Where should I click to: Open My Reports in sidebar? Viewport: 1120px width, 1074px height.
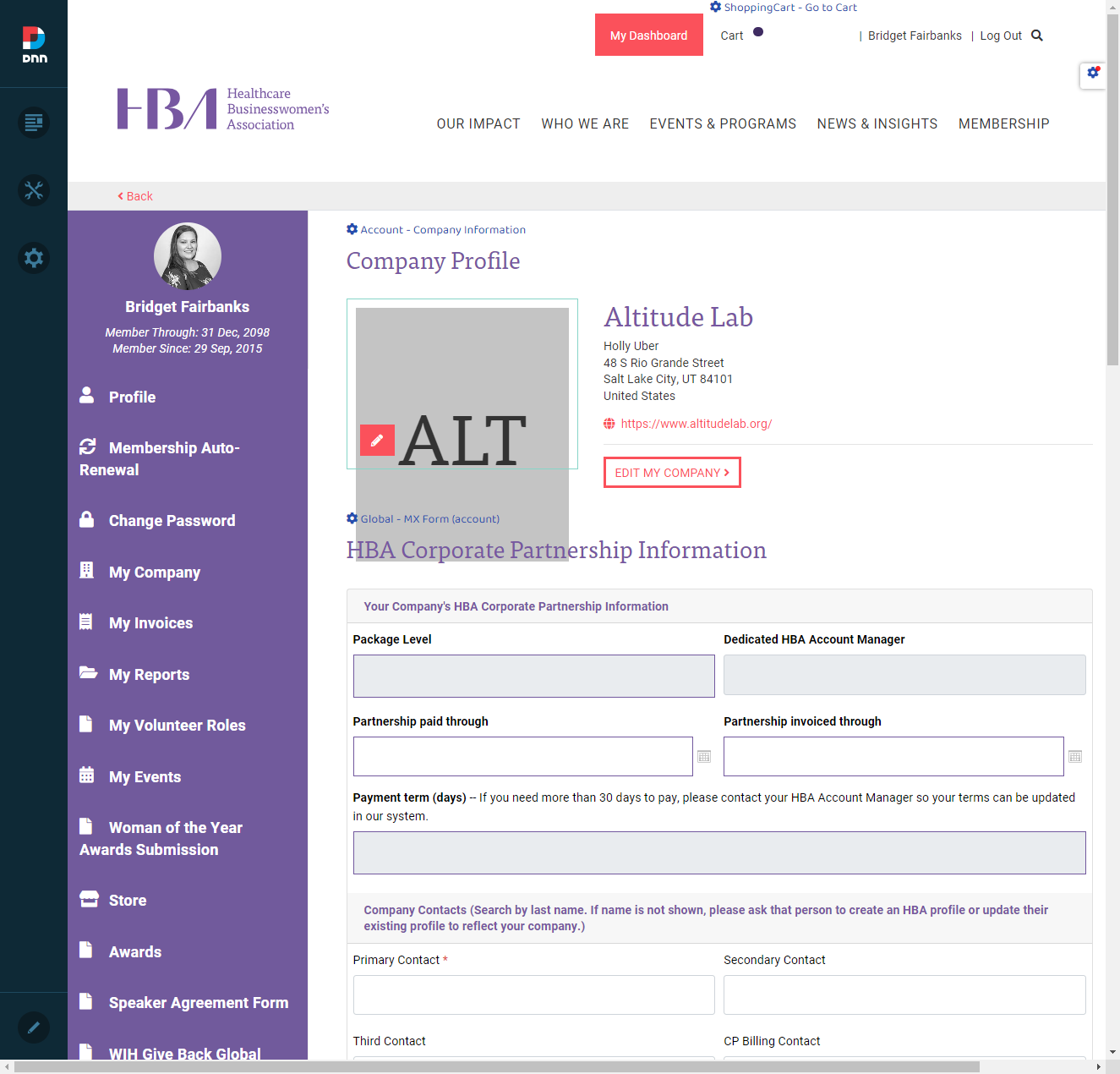pos(149,675)
